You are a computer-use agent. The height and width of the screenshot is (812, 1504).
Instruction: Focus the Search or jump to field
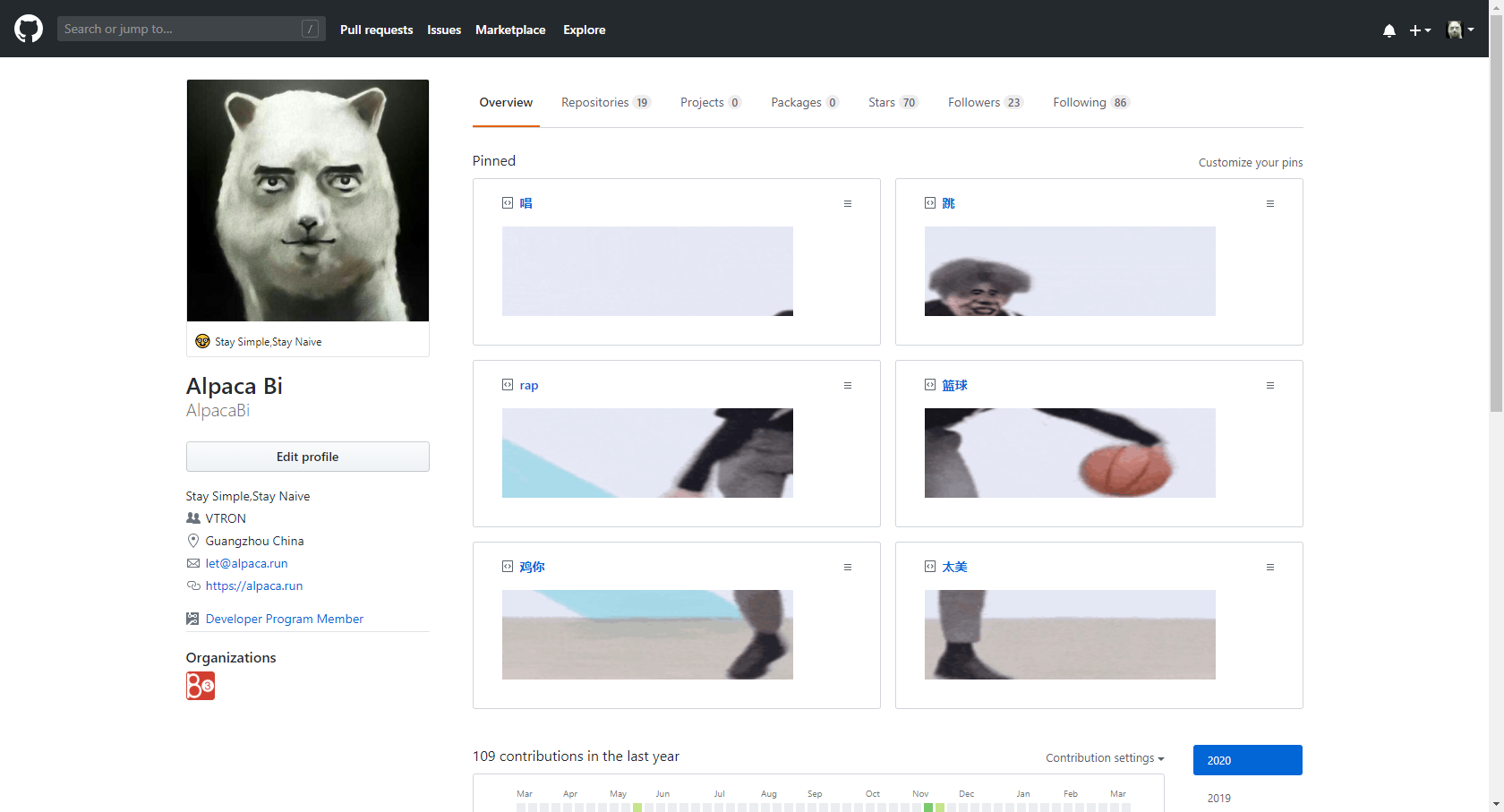191,29
